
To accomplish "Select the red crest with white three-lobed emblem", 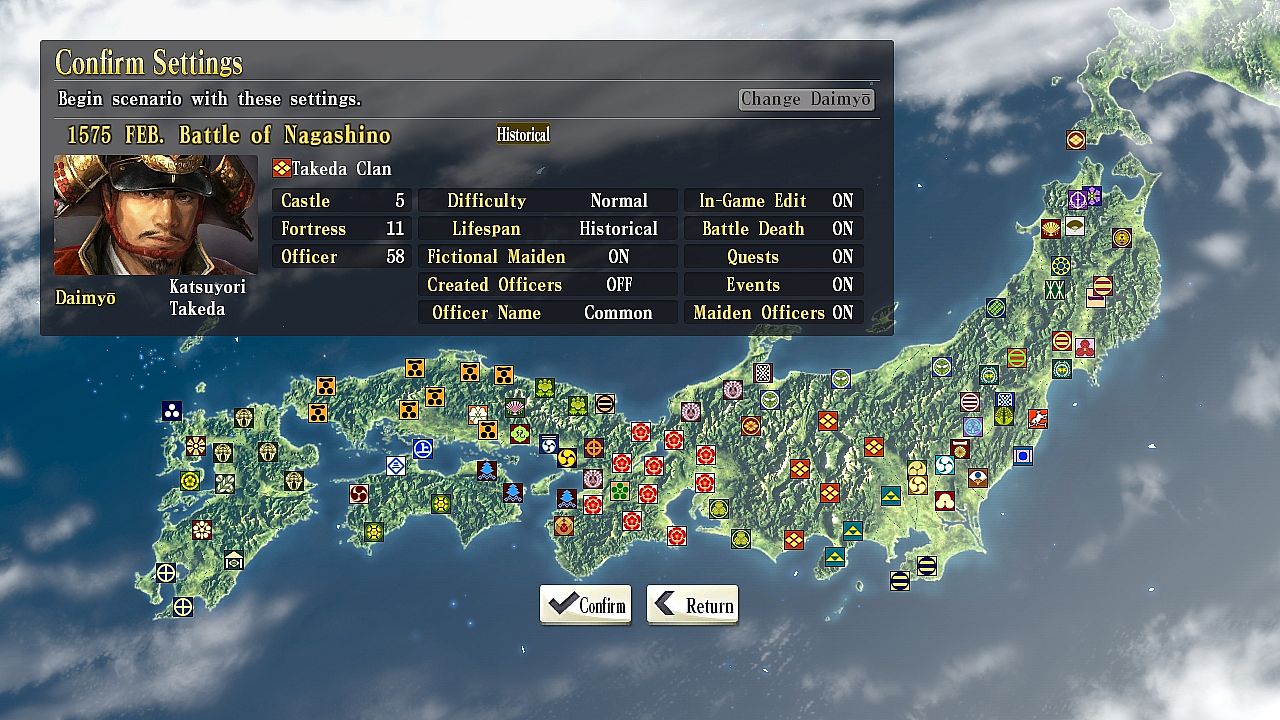I will click(944, 501).
